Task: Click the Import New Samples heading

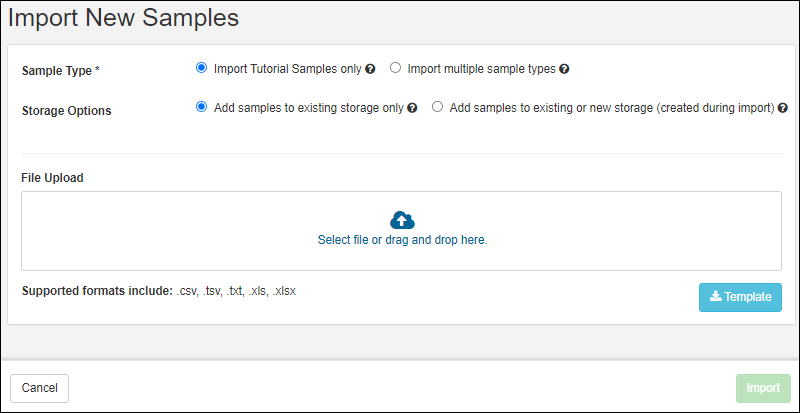Action: pyautogui.click(x=124, y=18)
